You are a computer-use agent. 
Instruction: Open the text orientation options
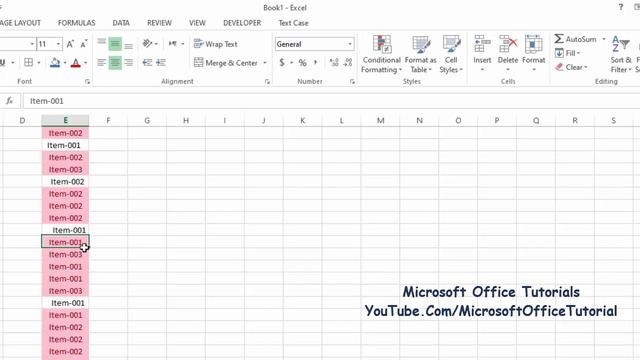(150, 44)
